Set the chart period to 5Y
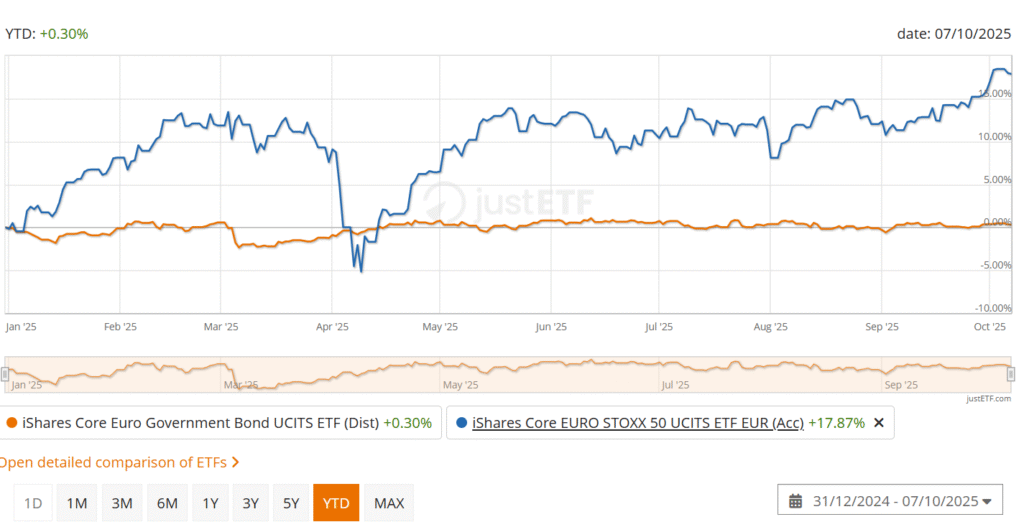This screenshot has height=527, width=1024. pos(291,503)
